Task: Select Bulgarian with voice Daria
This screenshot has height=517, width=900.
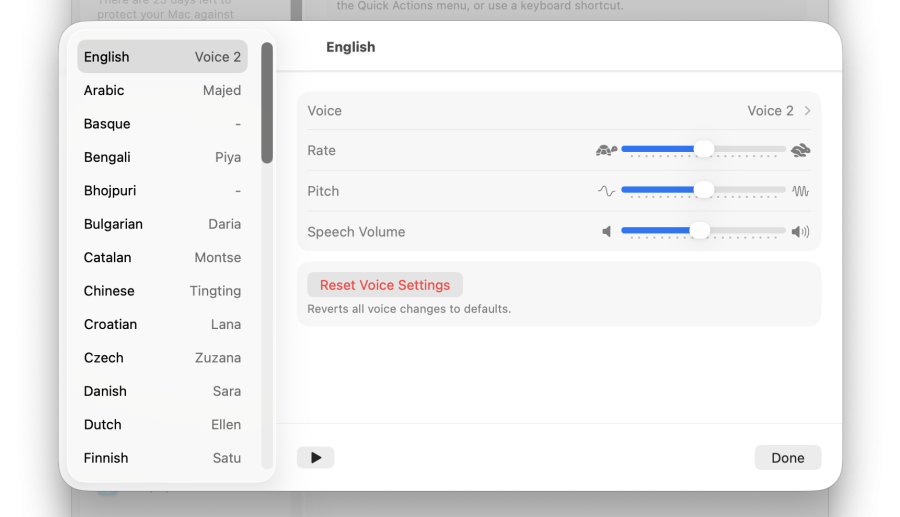Action: (162, 224)
